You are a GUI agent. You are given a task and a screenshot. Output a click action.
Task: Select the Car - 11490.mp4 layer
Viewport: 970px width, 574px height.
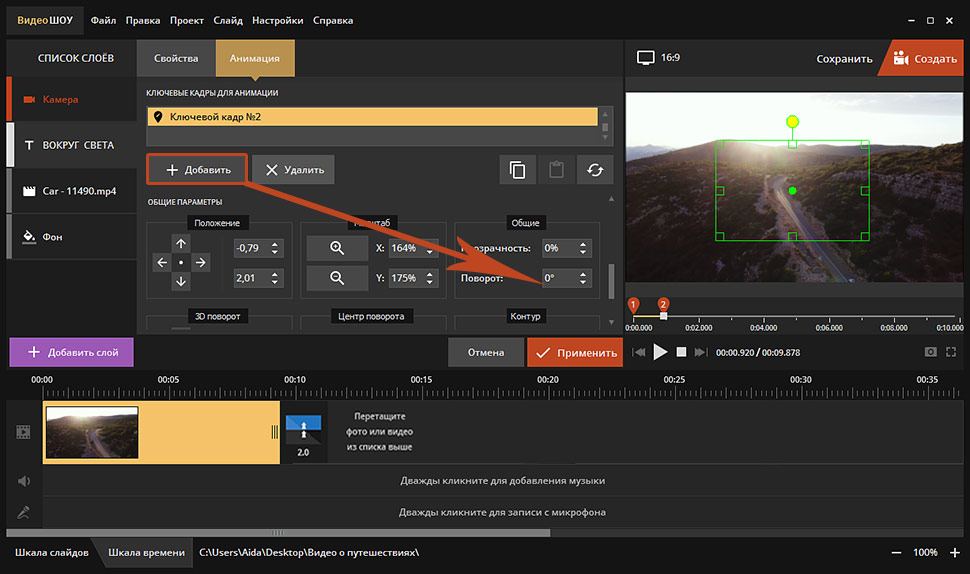click(x=71, y=191)
